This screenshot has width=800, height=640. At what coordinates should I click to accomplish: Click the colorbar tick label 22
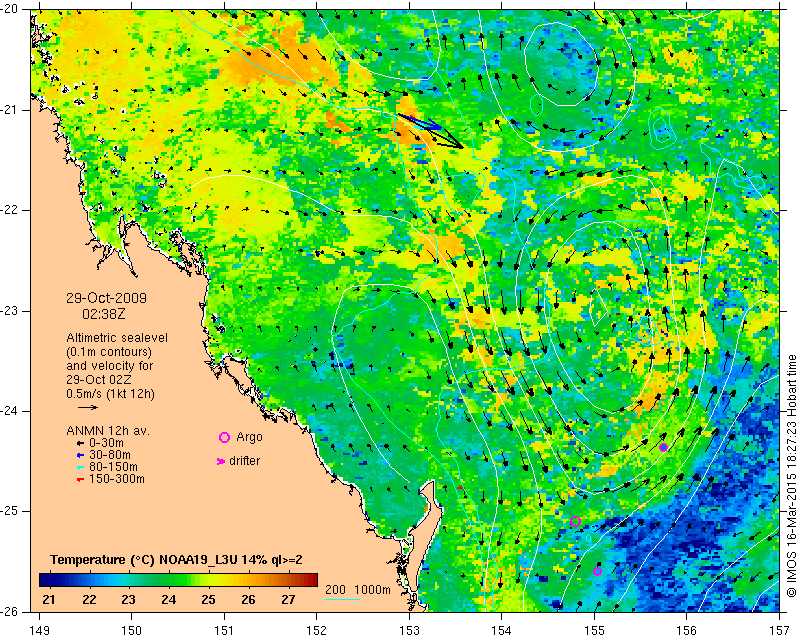(89, 599)
